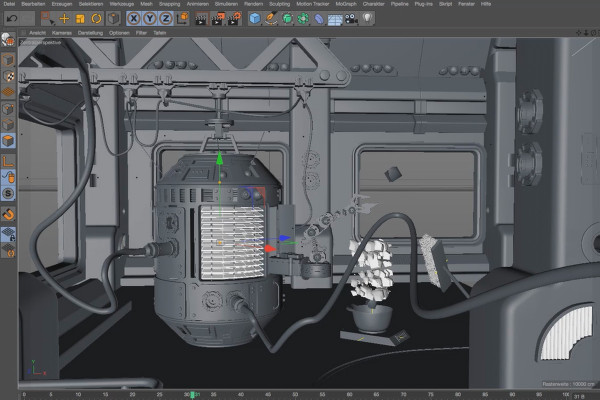Toggle Viewport Solo S icon

(x=8, y=193)
